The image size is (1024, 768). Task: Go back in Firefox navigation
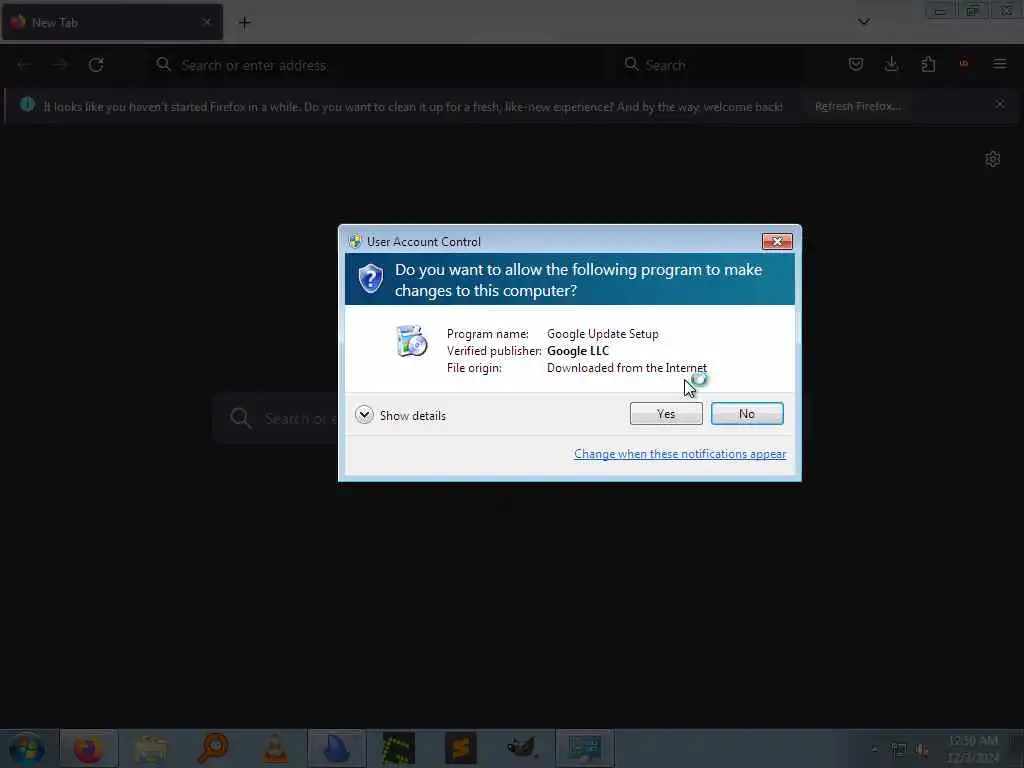click(24, 65)
